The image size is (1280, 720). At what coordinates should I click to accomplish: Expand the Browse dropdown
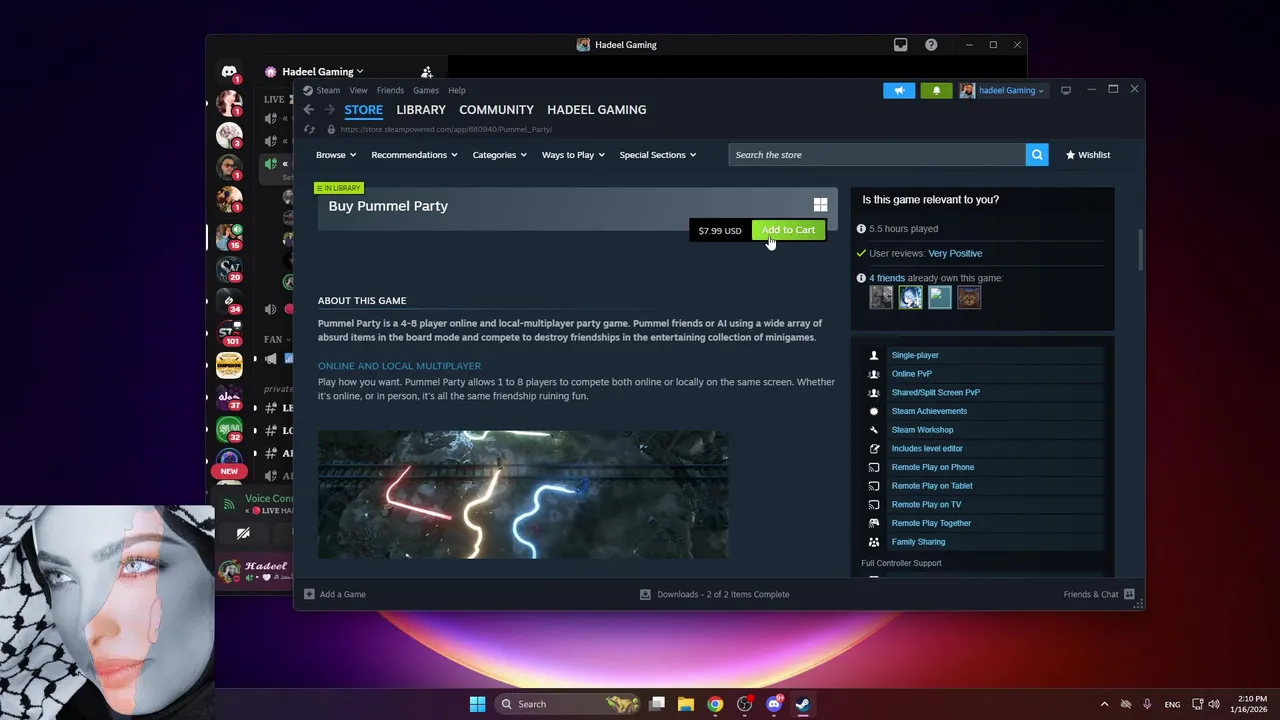point(336,155)
